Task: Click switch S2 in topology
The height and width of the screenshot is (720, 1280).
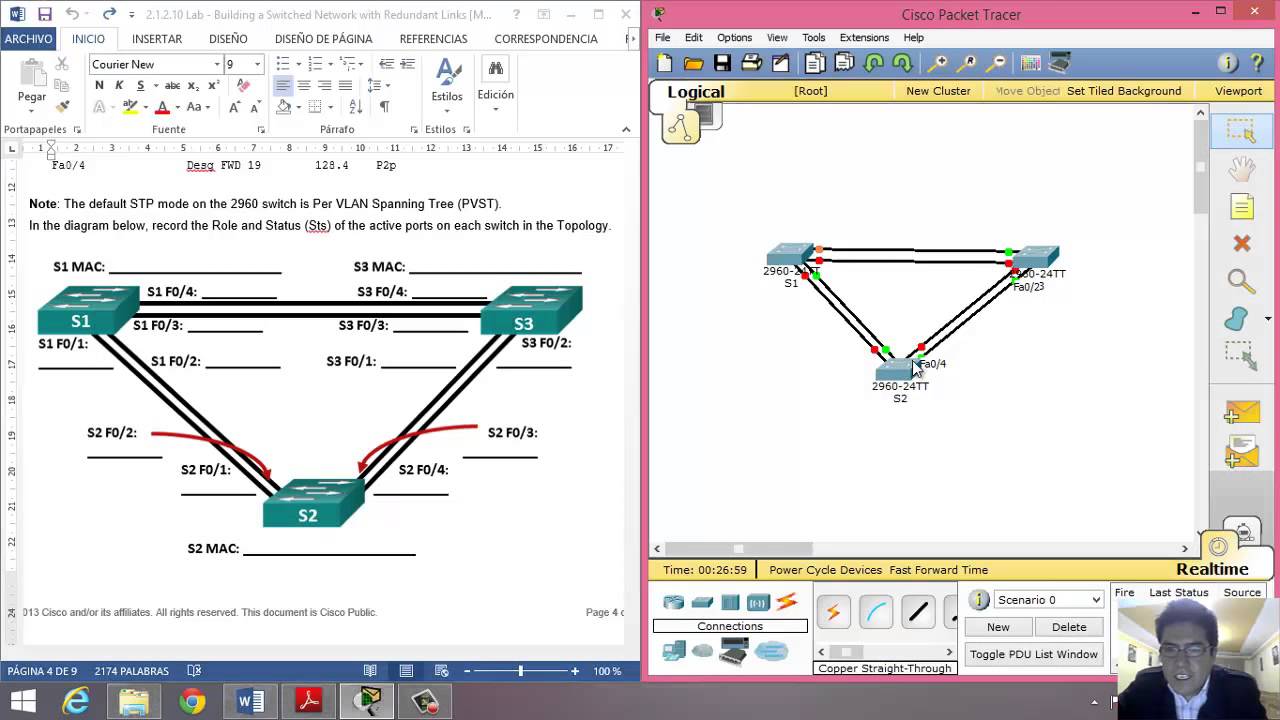Action: (x=895, y=370)
